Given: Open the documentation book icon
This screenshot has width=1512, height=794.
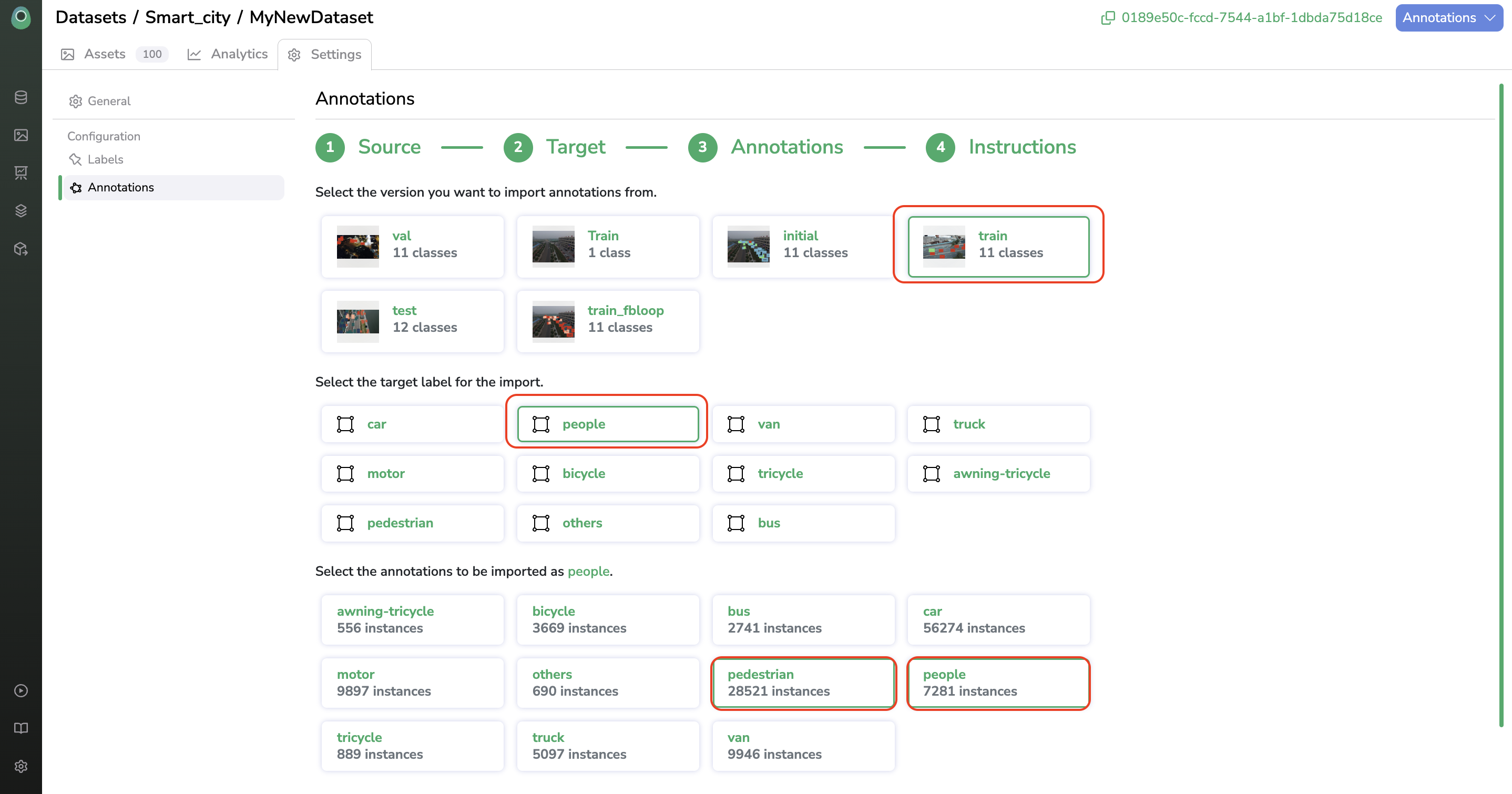Looking at the screenshot, I should point(21,728).
